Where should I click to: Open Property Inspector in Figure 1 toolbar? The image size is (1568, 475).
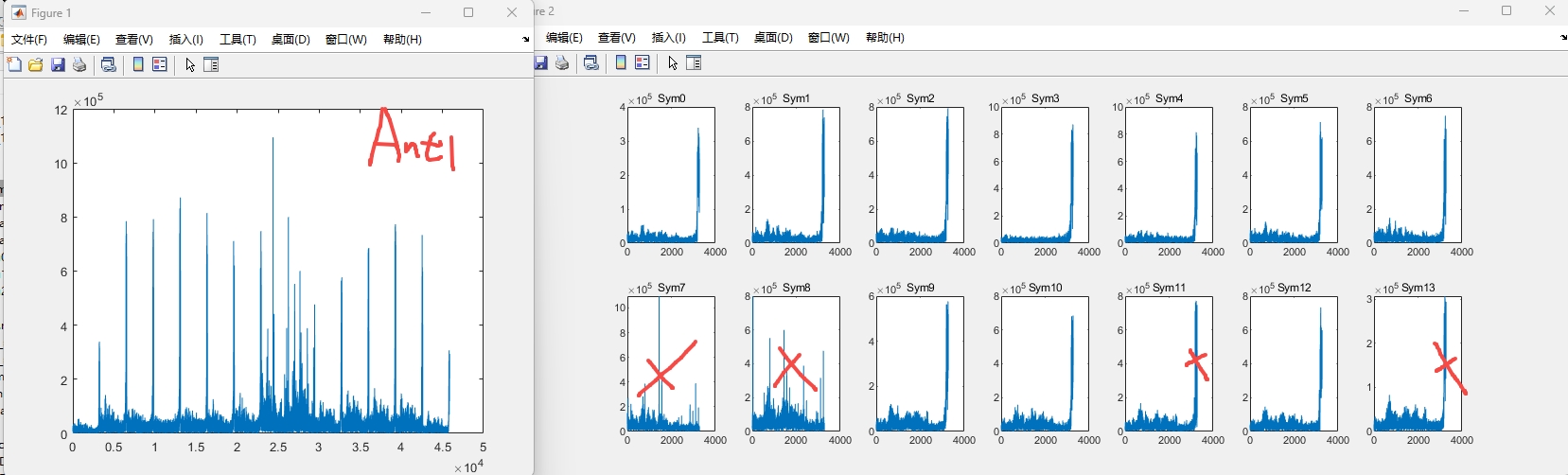coord(211,64)
